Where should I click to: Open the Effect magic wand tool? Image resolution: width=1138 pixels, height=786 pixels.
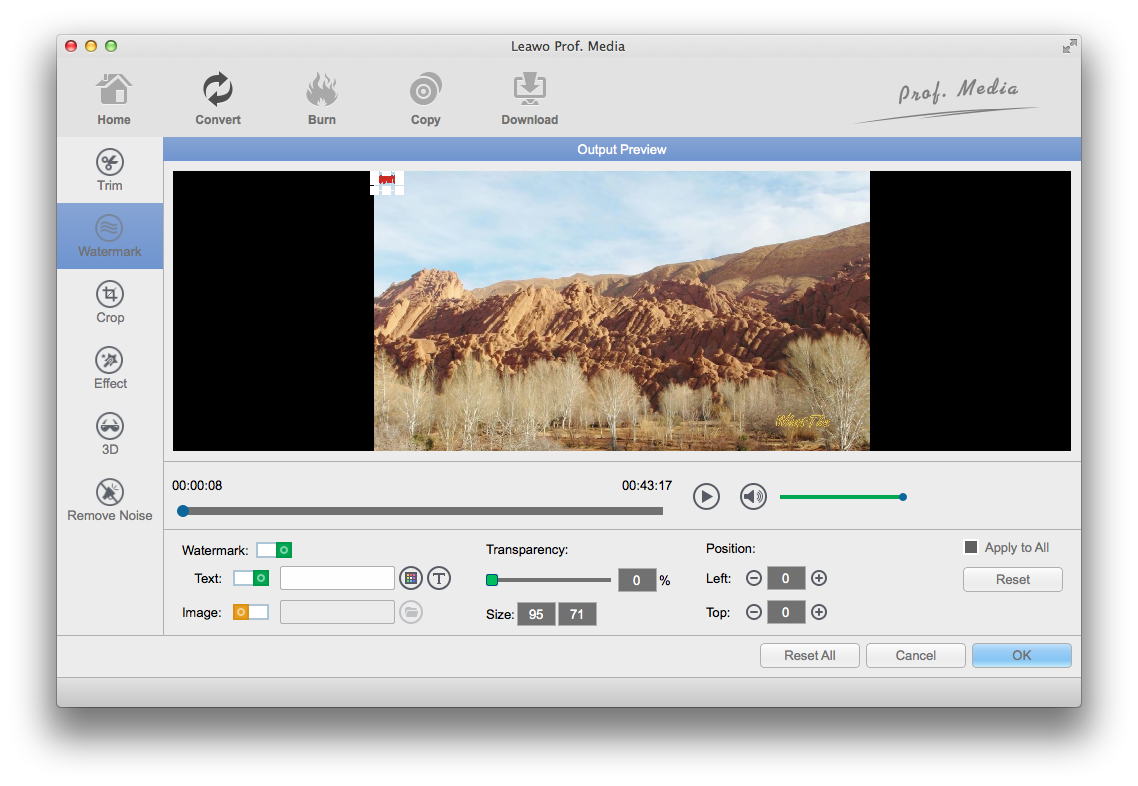(110, 368)
